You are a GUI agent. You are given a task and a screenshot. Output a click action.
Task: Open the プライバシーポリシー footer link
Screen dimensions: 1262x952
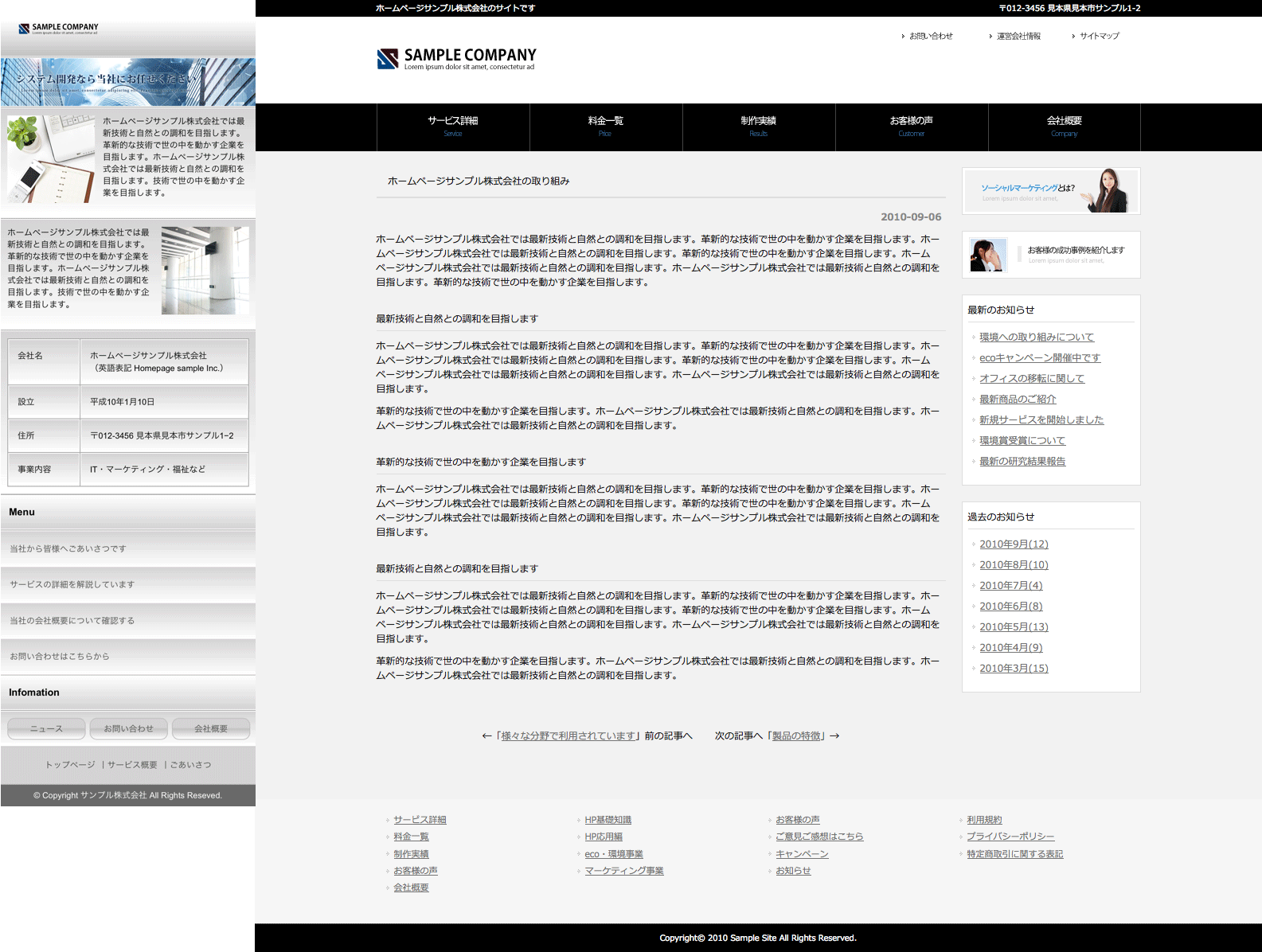1010,837
